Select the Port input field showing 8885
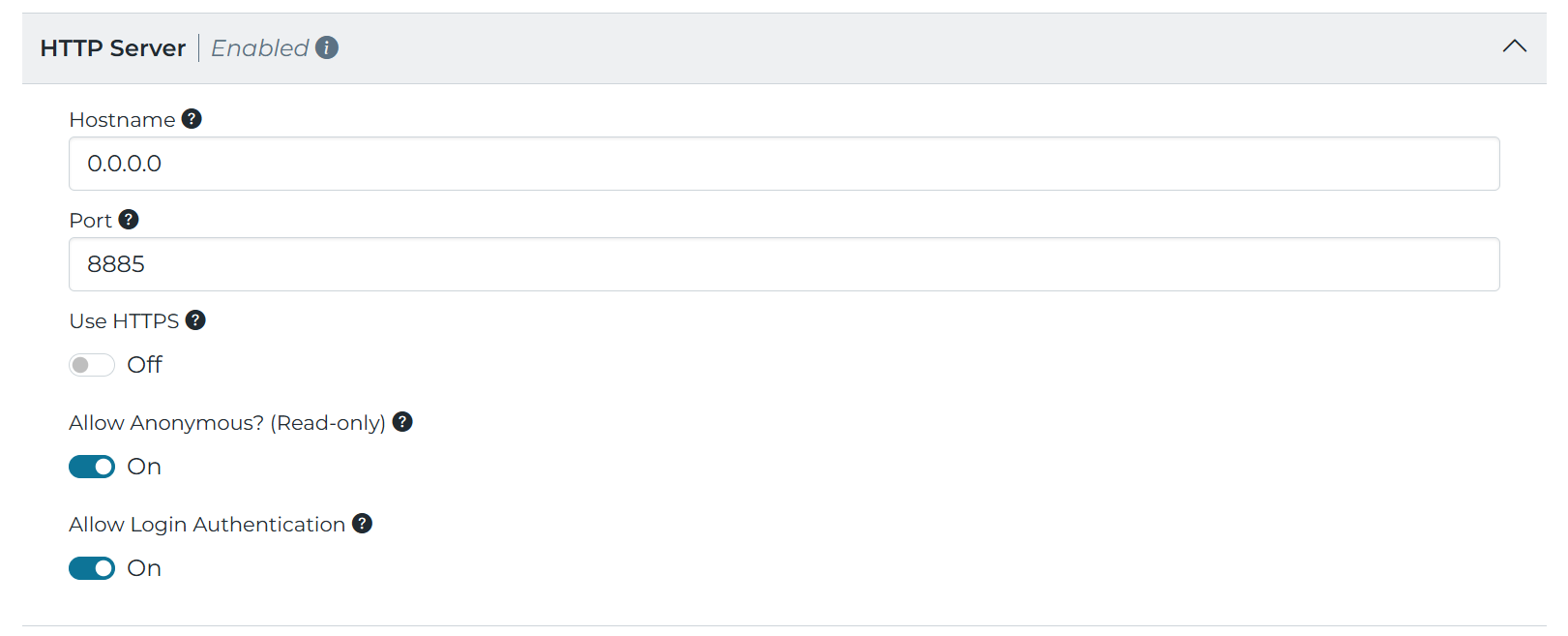 click(784, 263)
